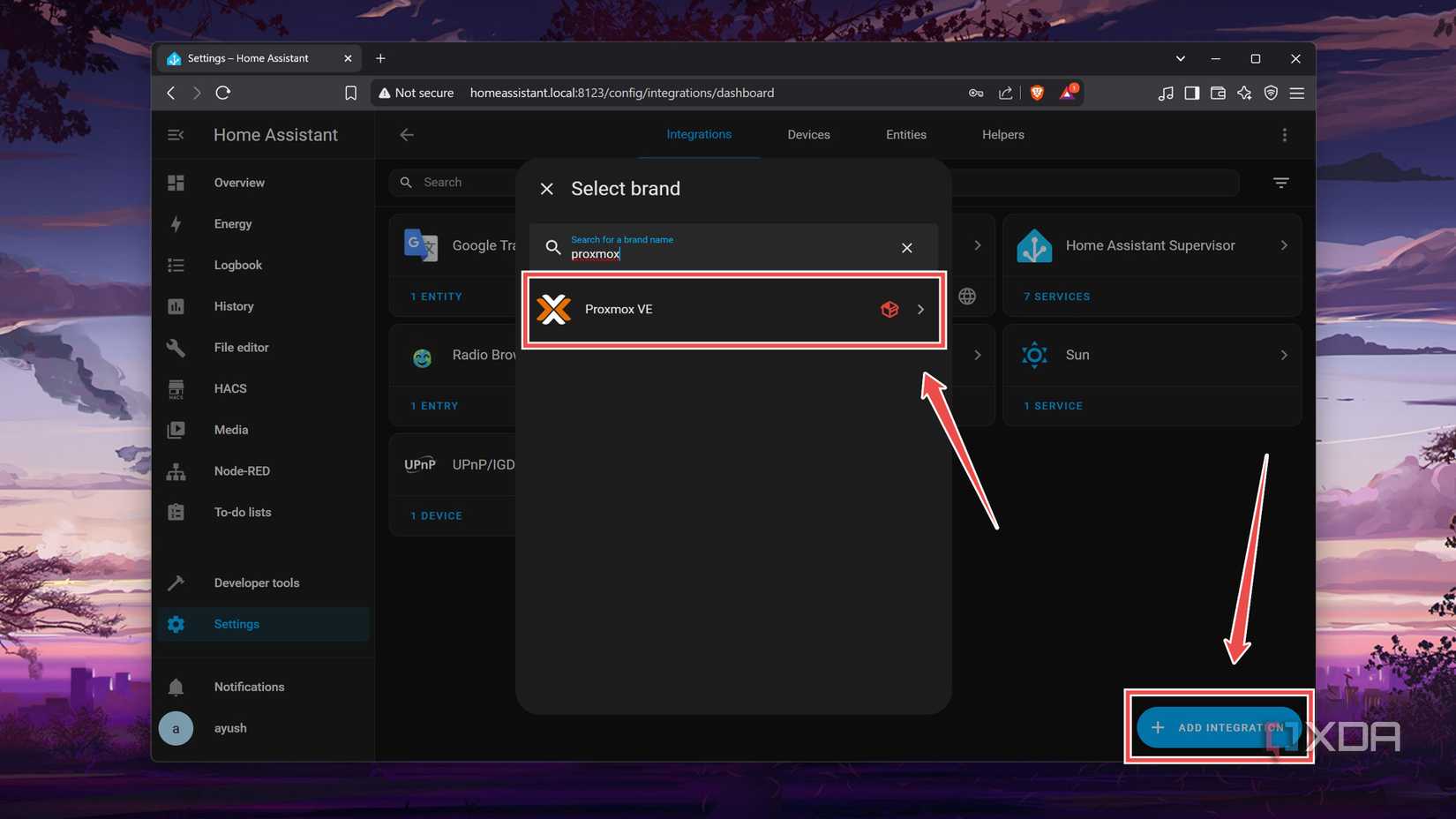The image size is (1456, 819).
Task: Go back using the settings arrow
Action: coord(407,135)
